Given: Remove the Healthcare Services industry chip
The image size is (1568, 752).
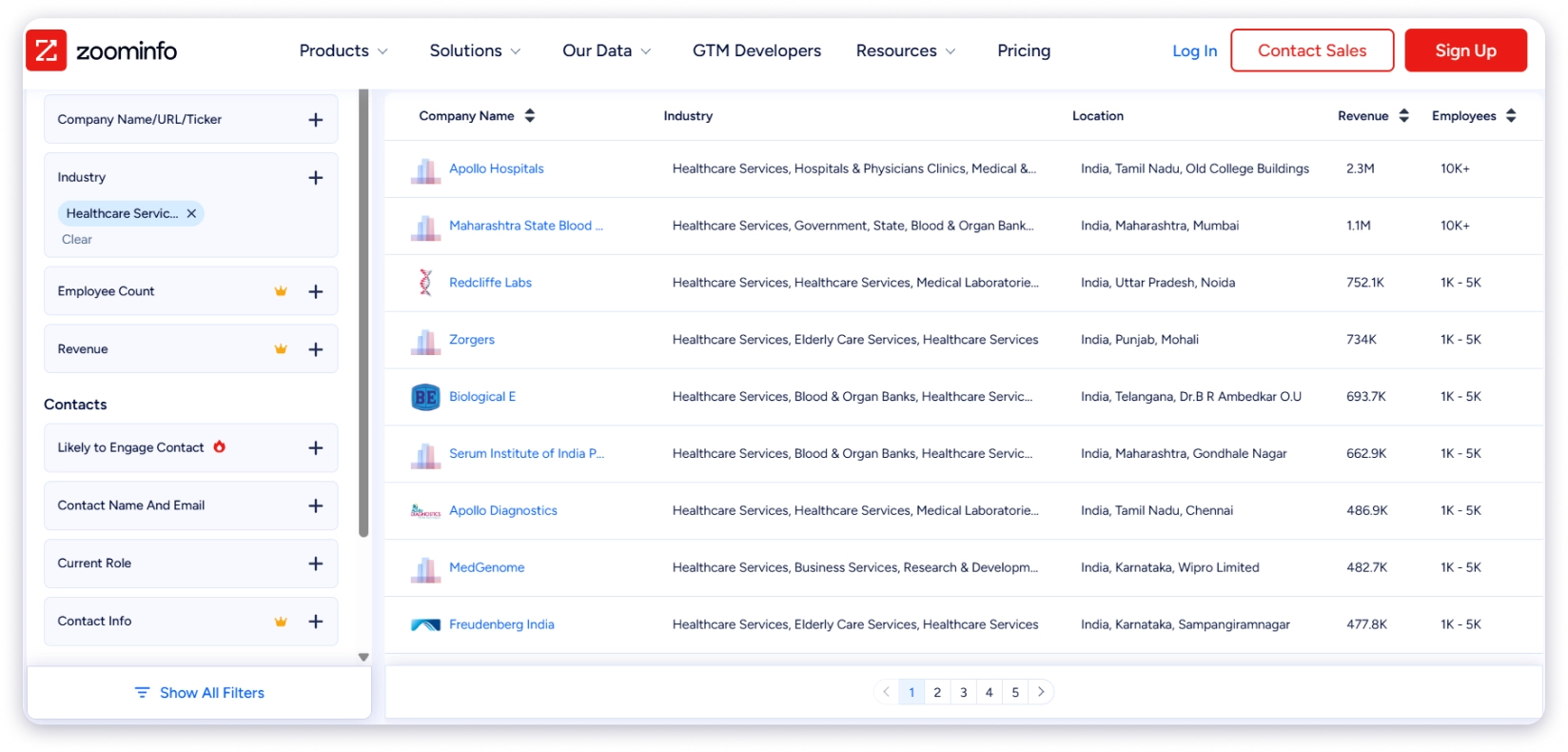Looking at the screenshot, I should 191,213.
